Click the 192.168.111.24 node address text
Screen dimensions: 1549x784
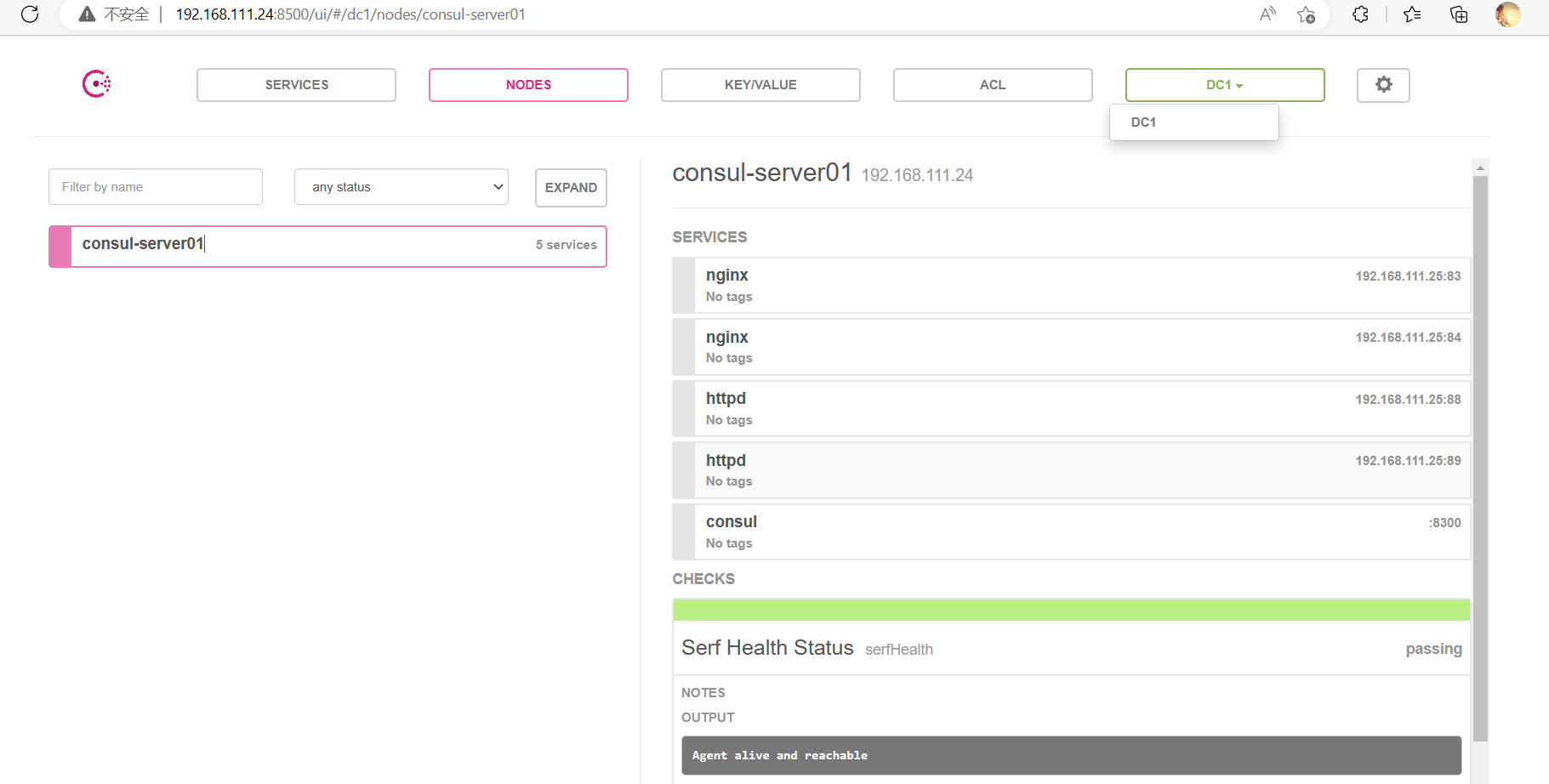click(917, 175)
